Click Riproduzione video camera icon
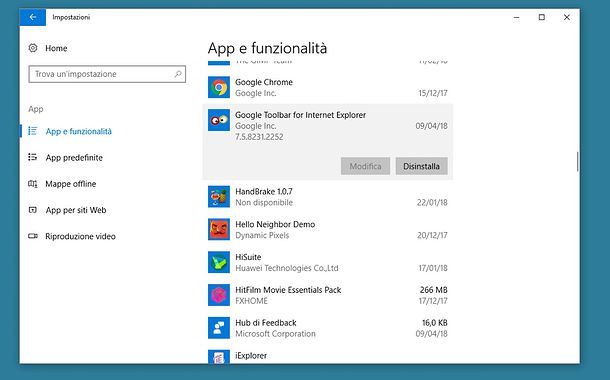 point(33,236)
